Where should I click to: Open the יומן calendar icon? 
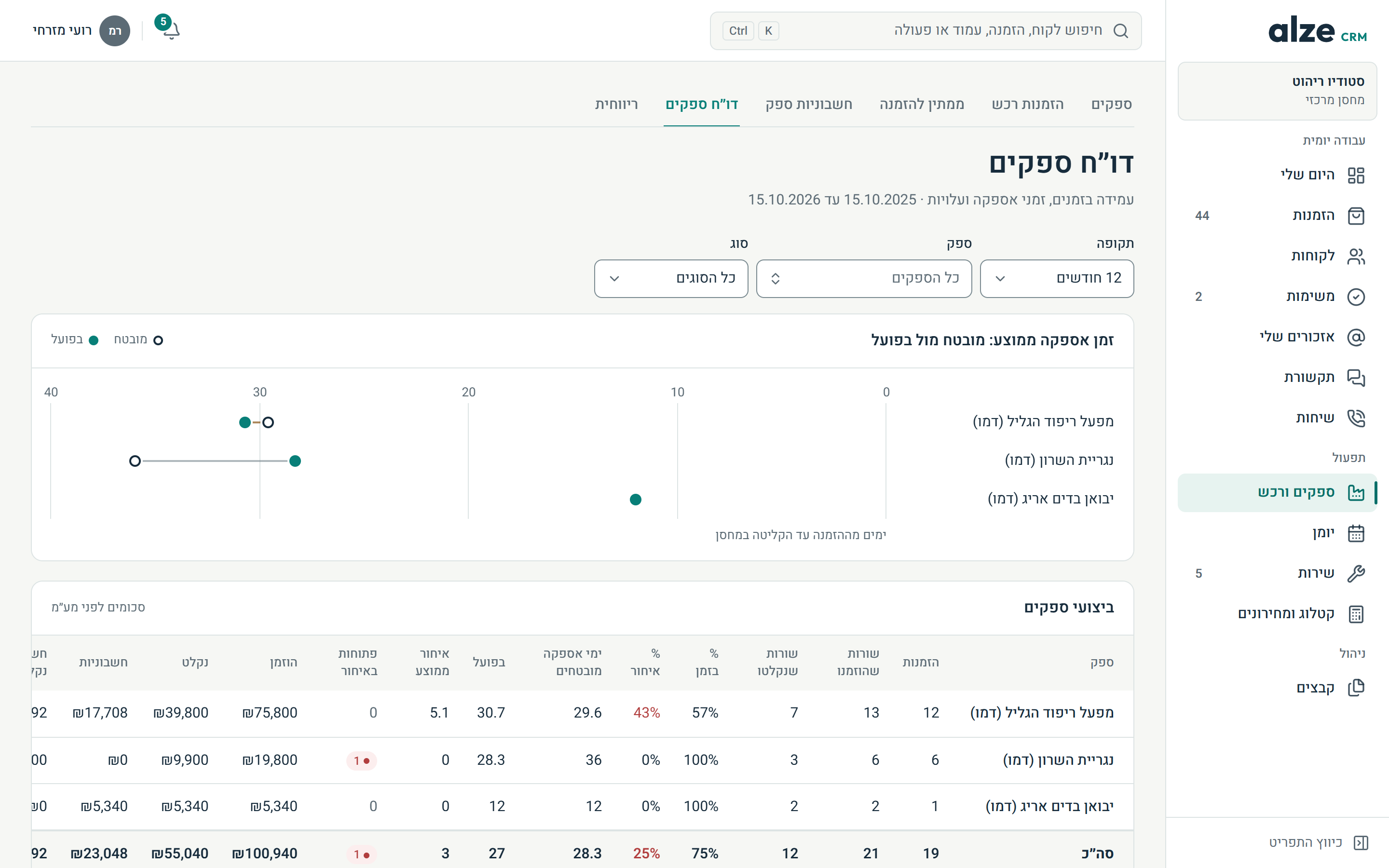pos(1356,533)
